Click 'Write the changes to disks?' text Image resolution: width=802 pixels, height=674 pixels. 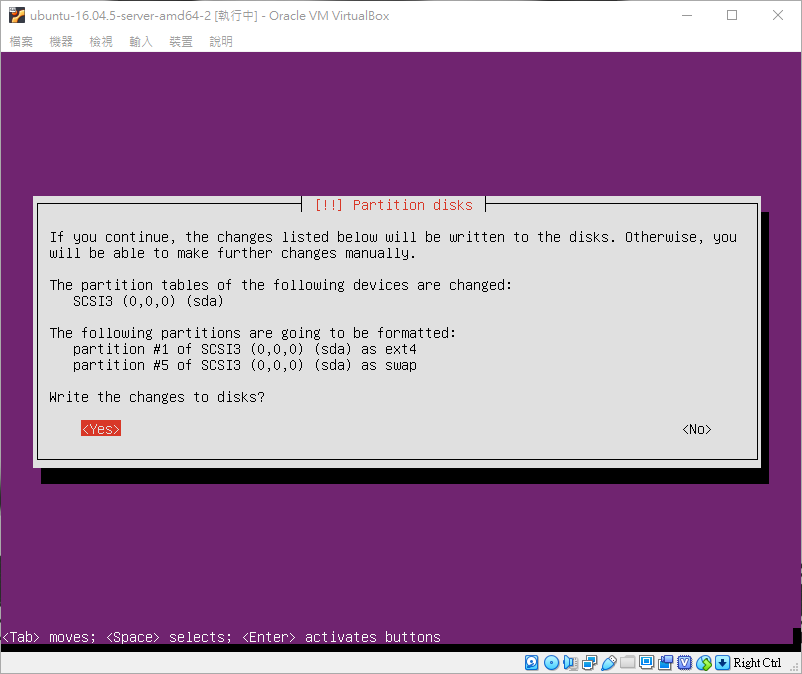coord(157,397)
